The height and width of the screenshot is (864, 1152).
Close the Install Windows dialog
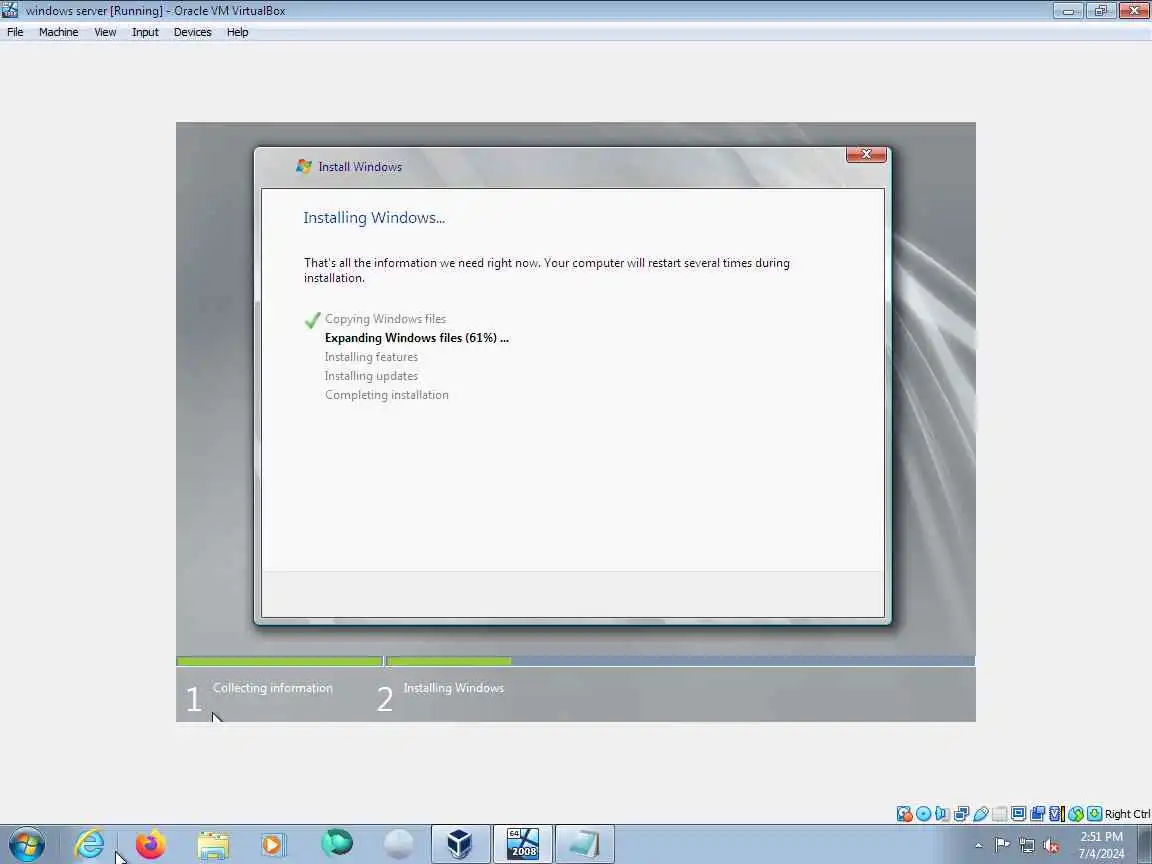(866, 154)
